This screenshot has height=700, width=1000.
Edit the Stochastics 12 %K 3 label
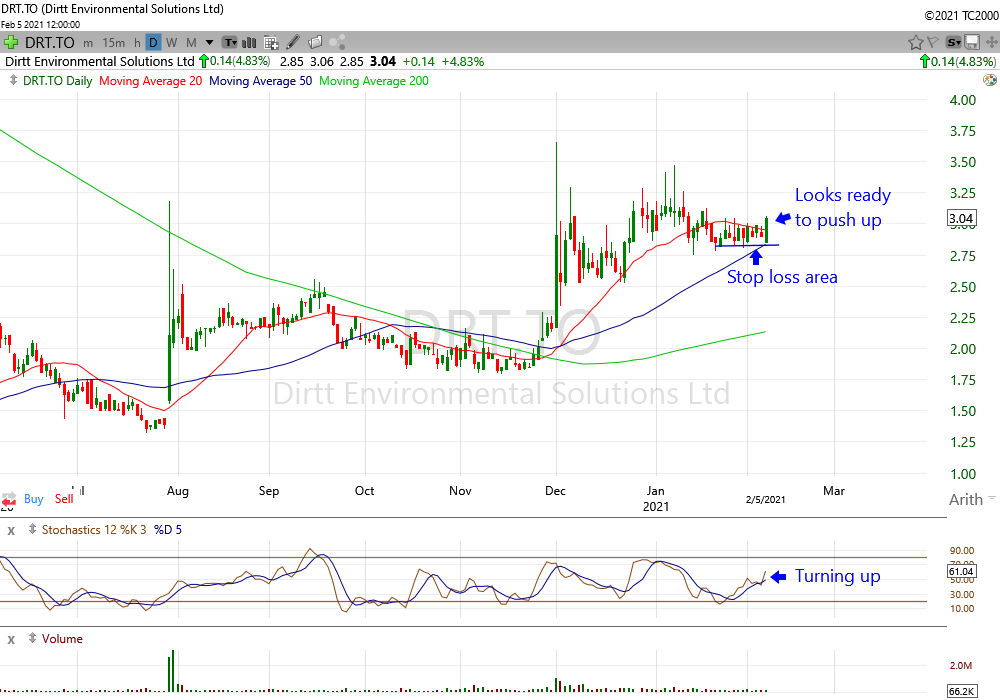click(x=94, y=530)
